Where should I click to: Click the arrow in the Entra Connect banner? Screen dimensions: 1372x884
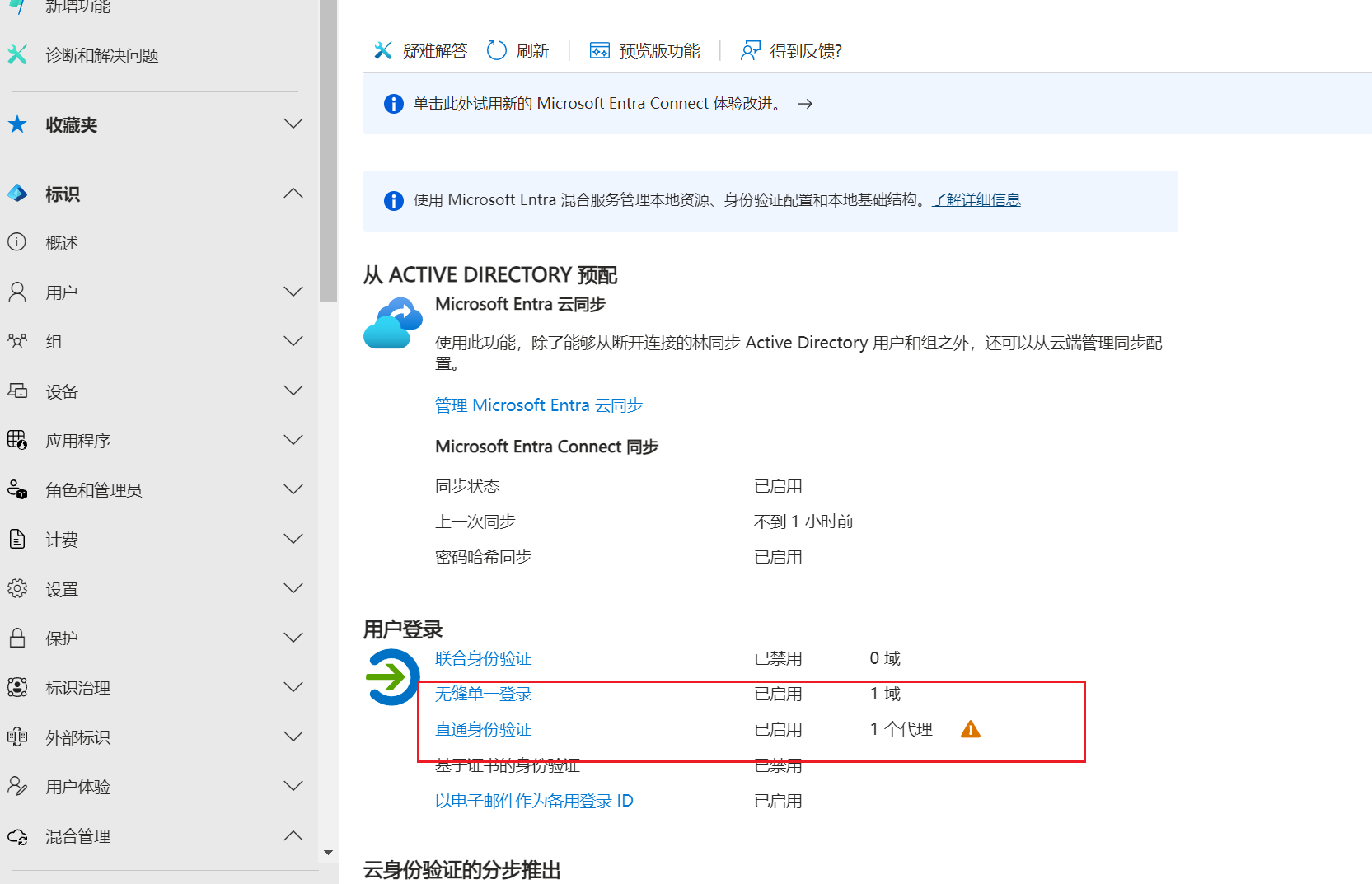pyautogui.click(x=805, y=104)
